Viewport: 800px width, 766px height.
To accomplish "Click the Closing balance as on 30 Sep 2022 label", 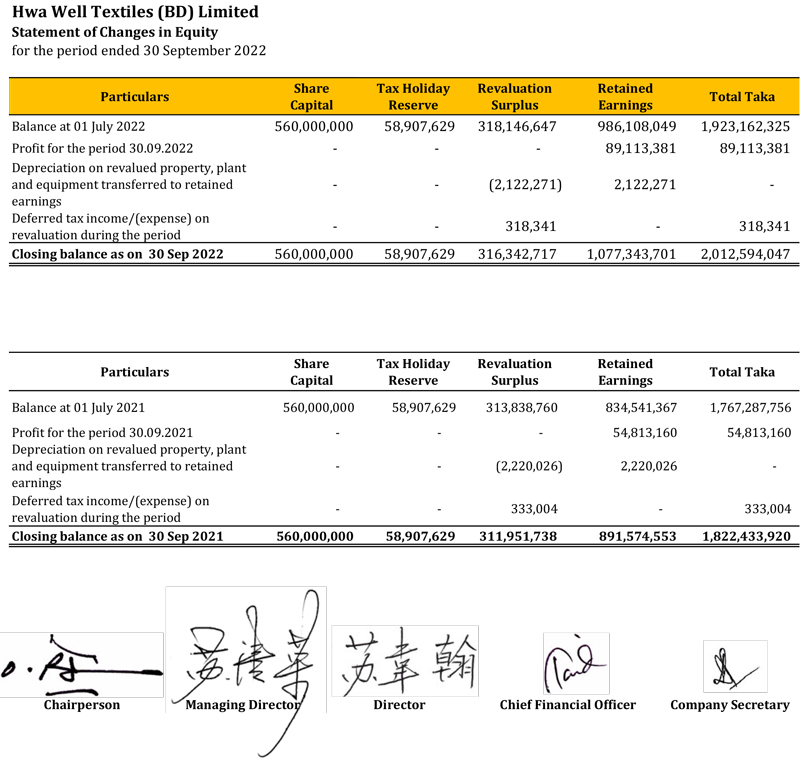I will click(117, 254).
